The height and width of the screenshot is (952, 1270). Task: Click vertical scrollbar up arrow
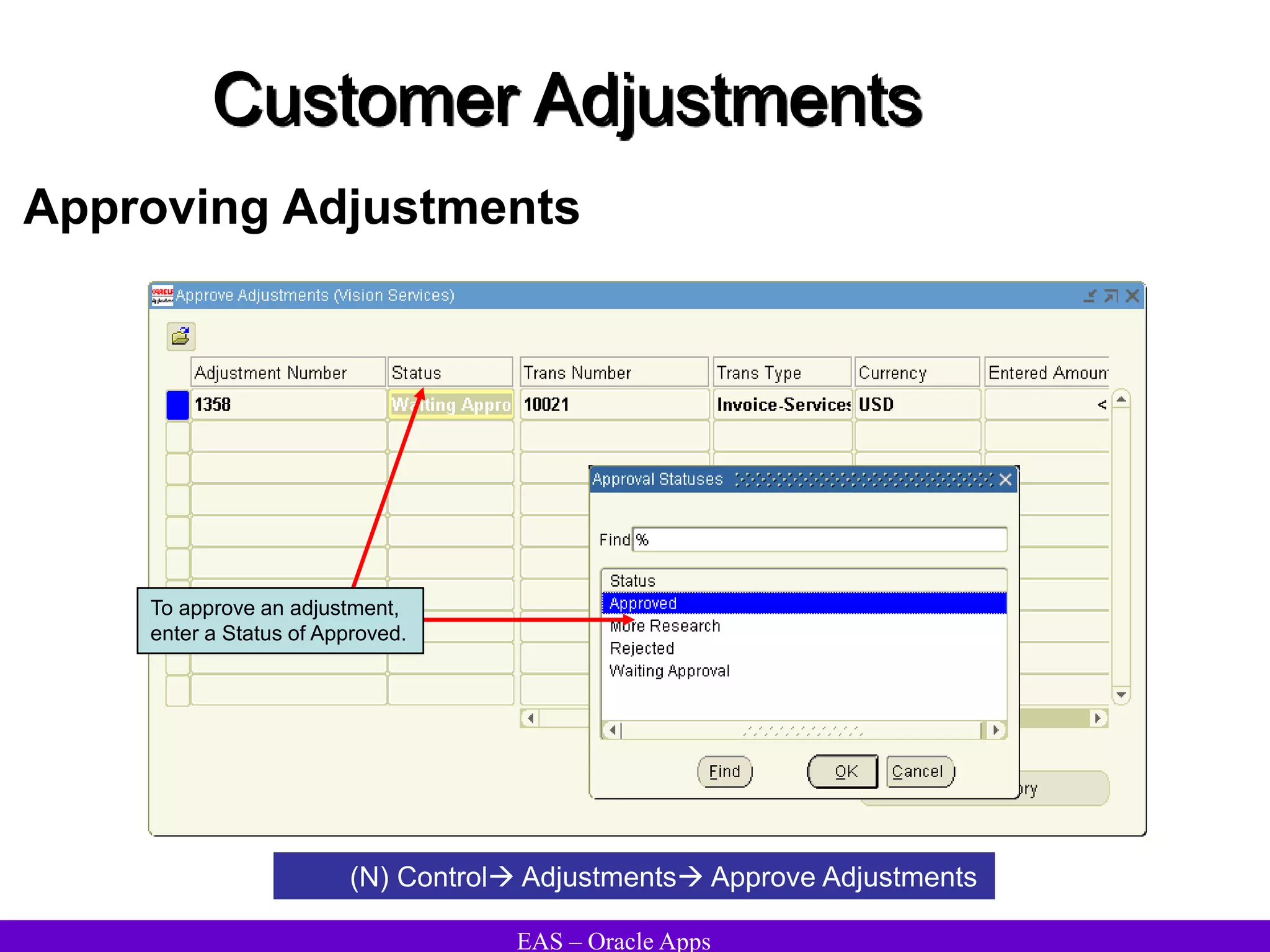[x=1121, y=399]
